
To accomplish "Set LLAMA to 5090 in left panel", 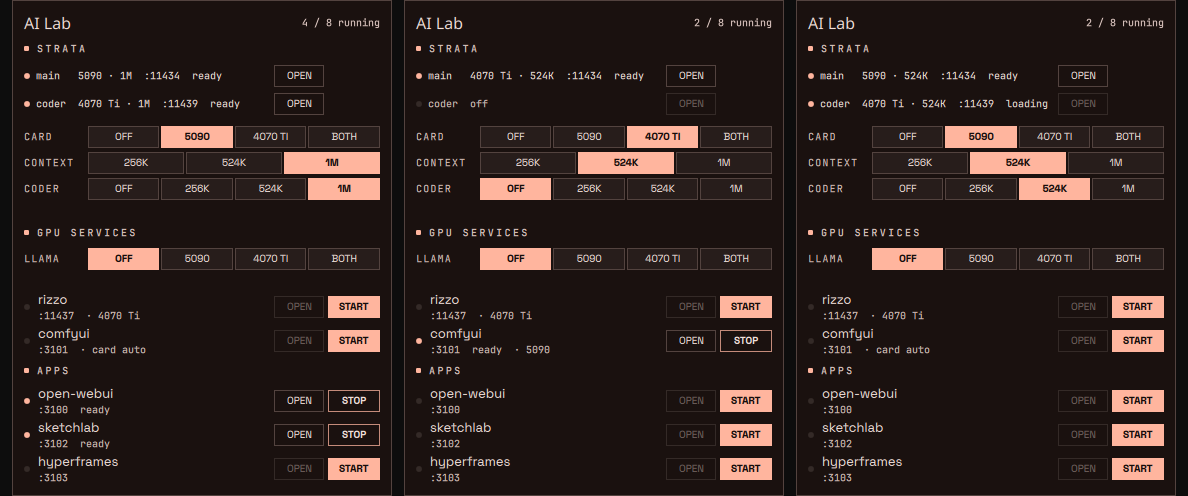I will click(x=197, y=259).
